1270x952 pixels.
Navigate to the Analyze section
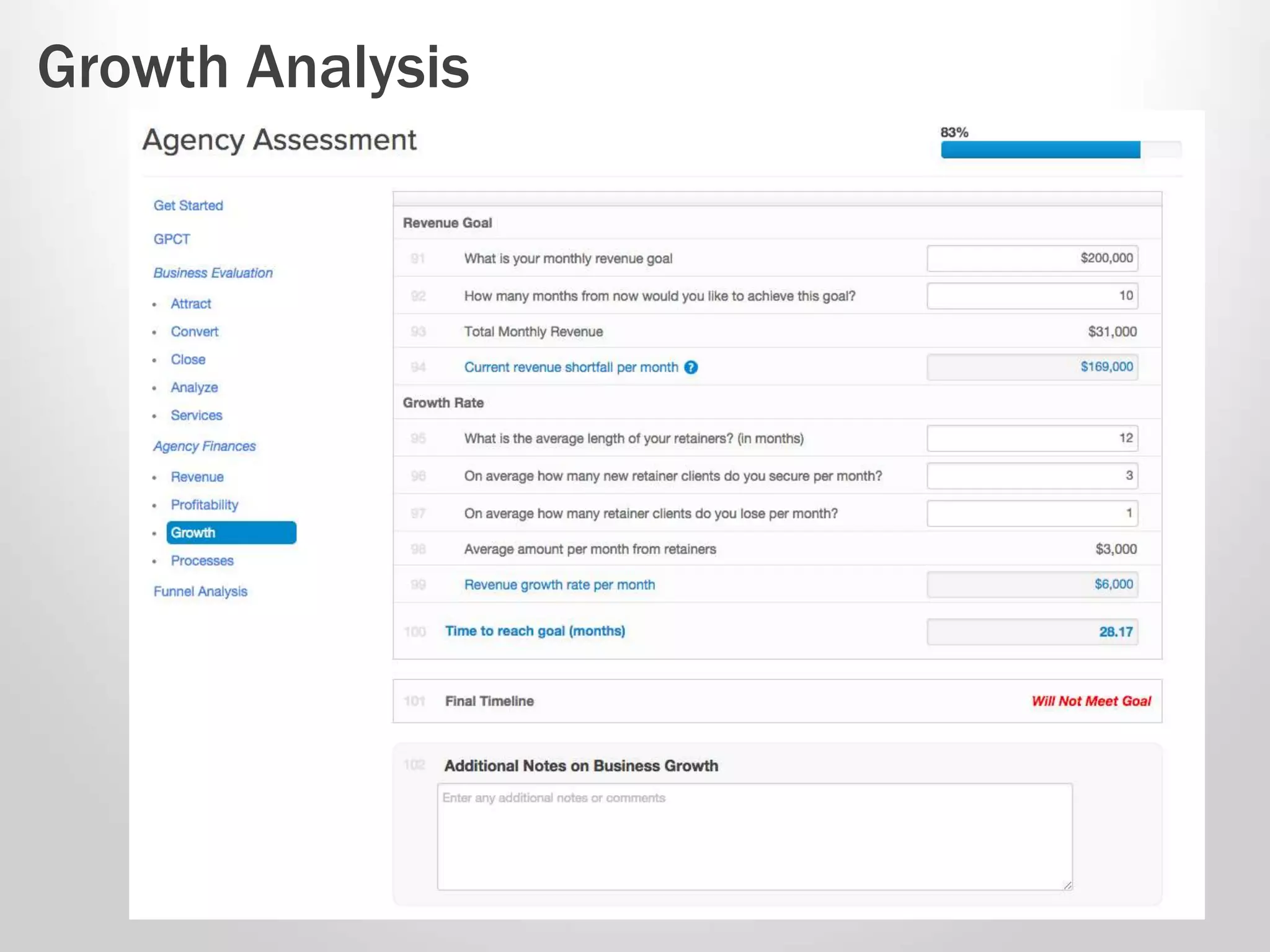point(194,387)
